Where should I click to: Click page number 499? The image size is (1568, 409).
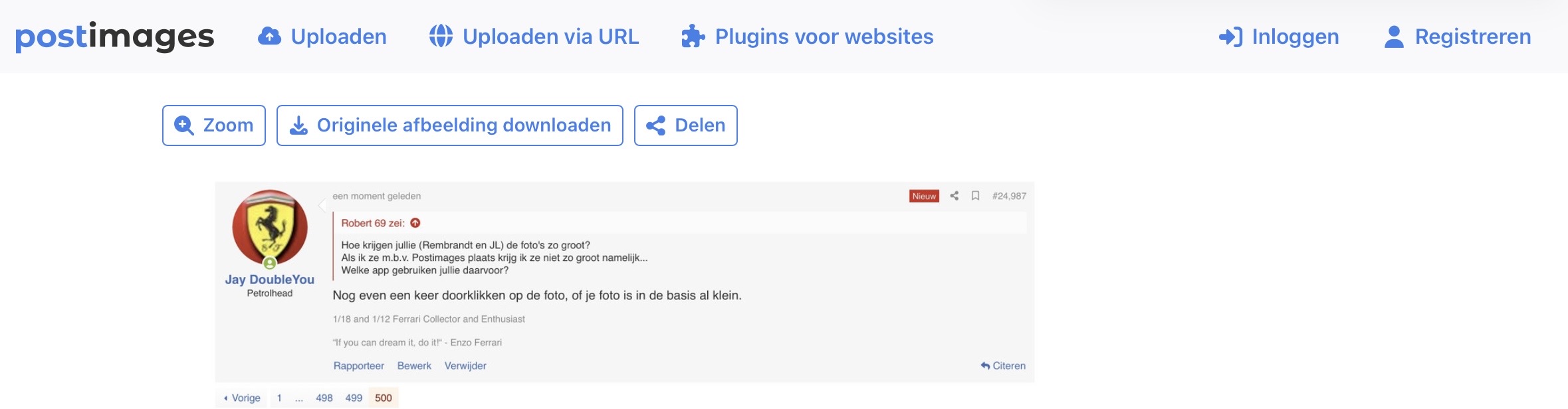coord(354,398)
